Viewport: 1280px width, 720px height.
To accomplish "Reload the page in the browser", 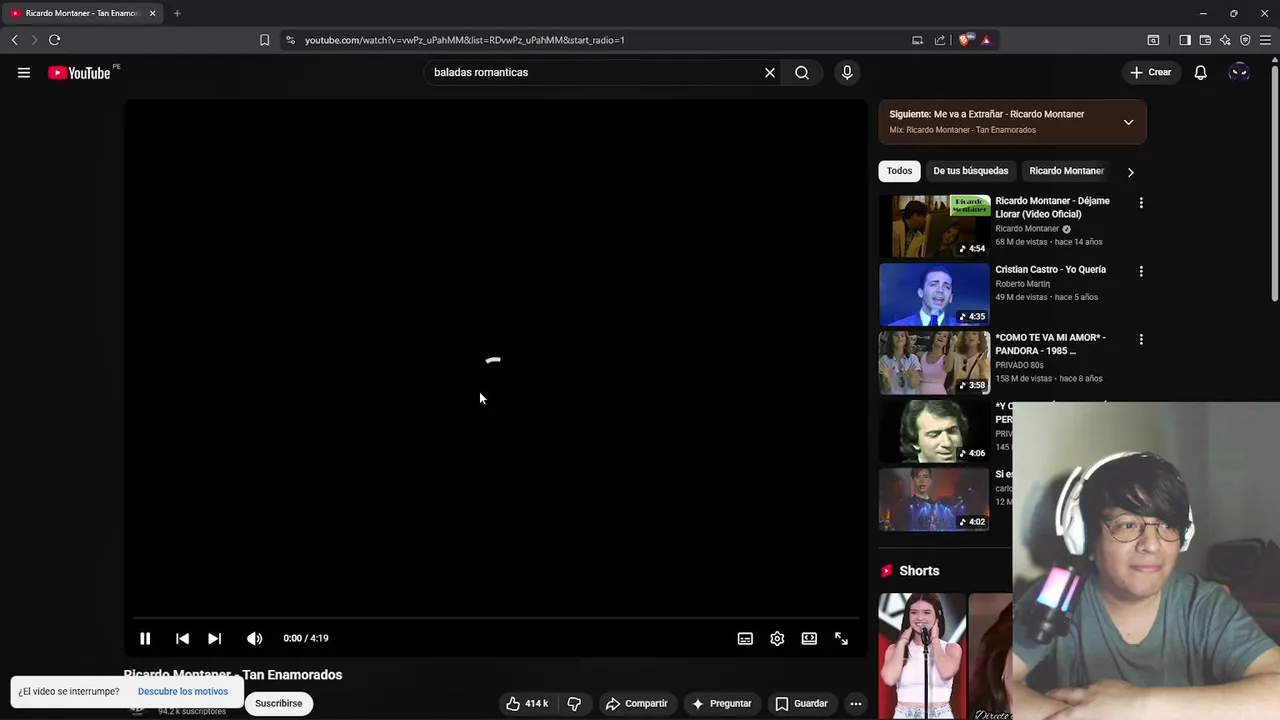I will click(54, 40).
